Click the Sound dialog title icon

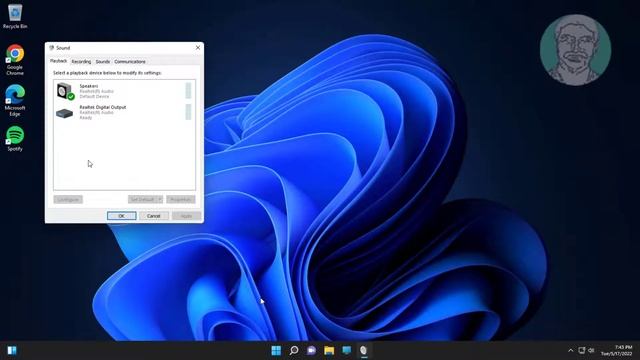(x=51, y=48)
